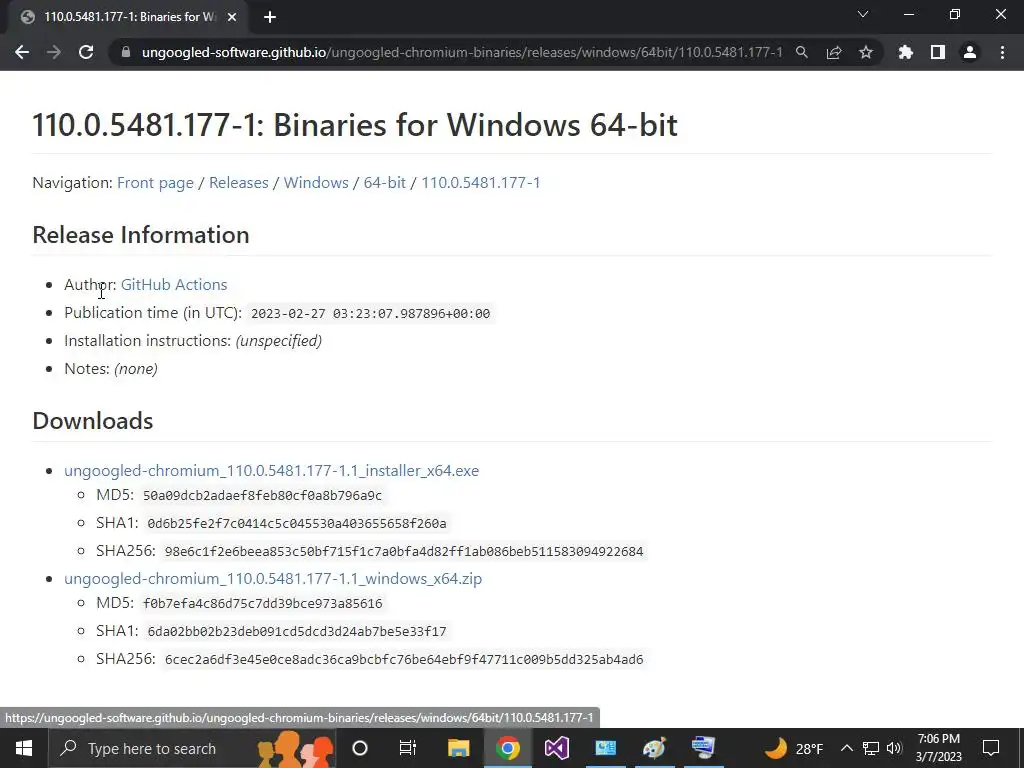The width and height of the screenshot is (1024, 768).
Task: Open the 64-bit breadcrumb link
Action: [385, 183]
